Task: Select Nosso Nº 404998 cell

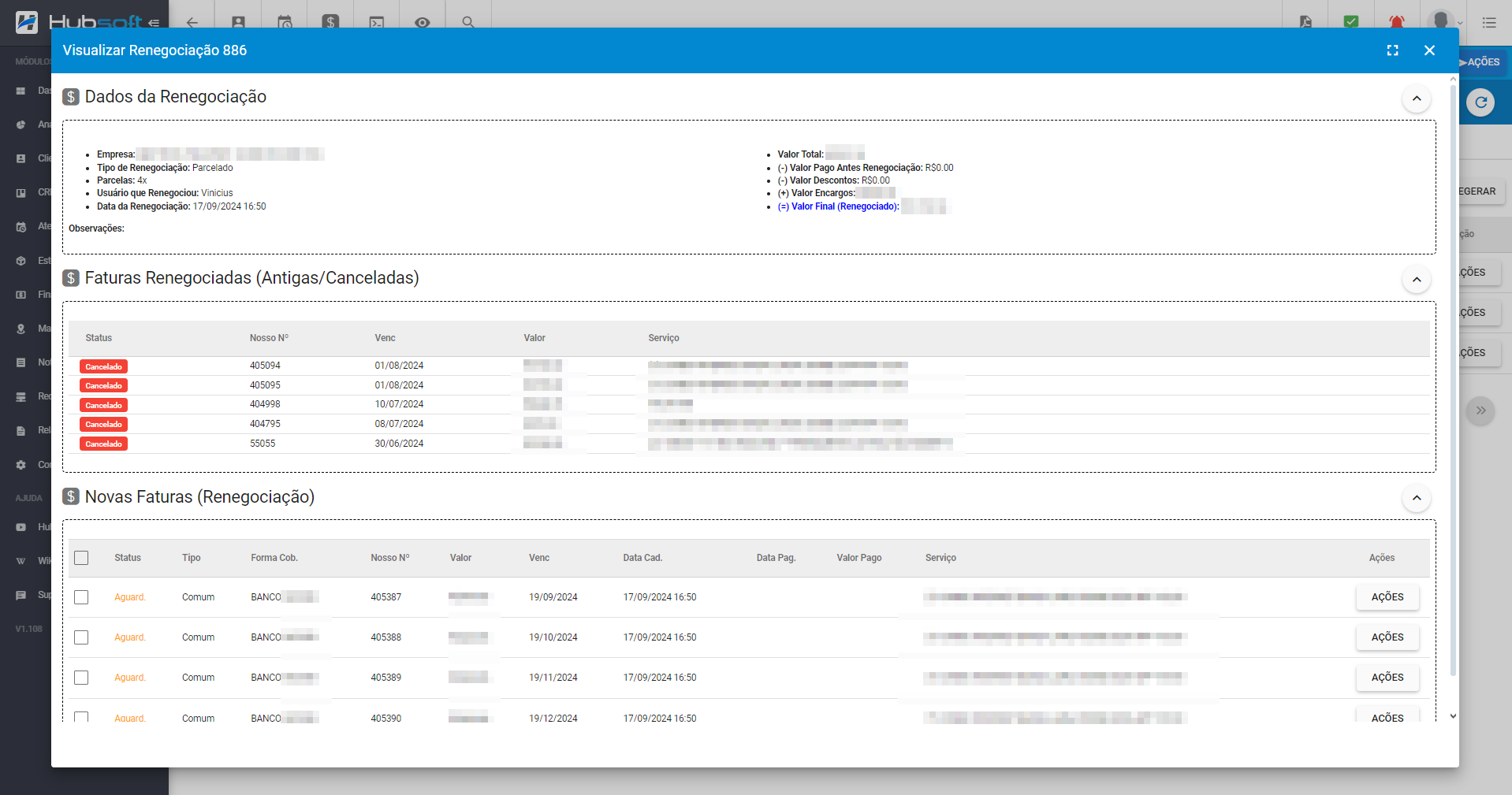Action: [265, 404]
